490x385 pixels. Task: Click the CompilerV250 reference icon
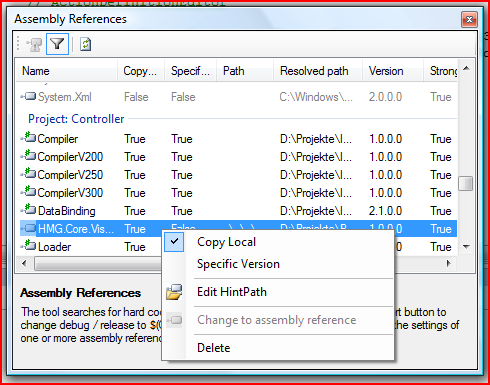pyautogui.click(x=29, y=173)
